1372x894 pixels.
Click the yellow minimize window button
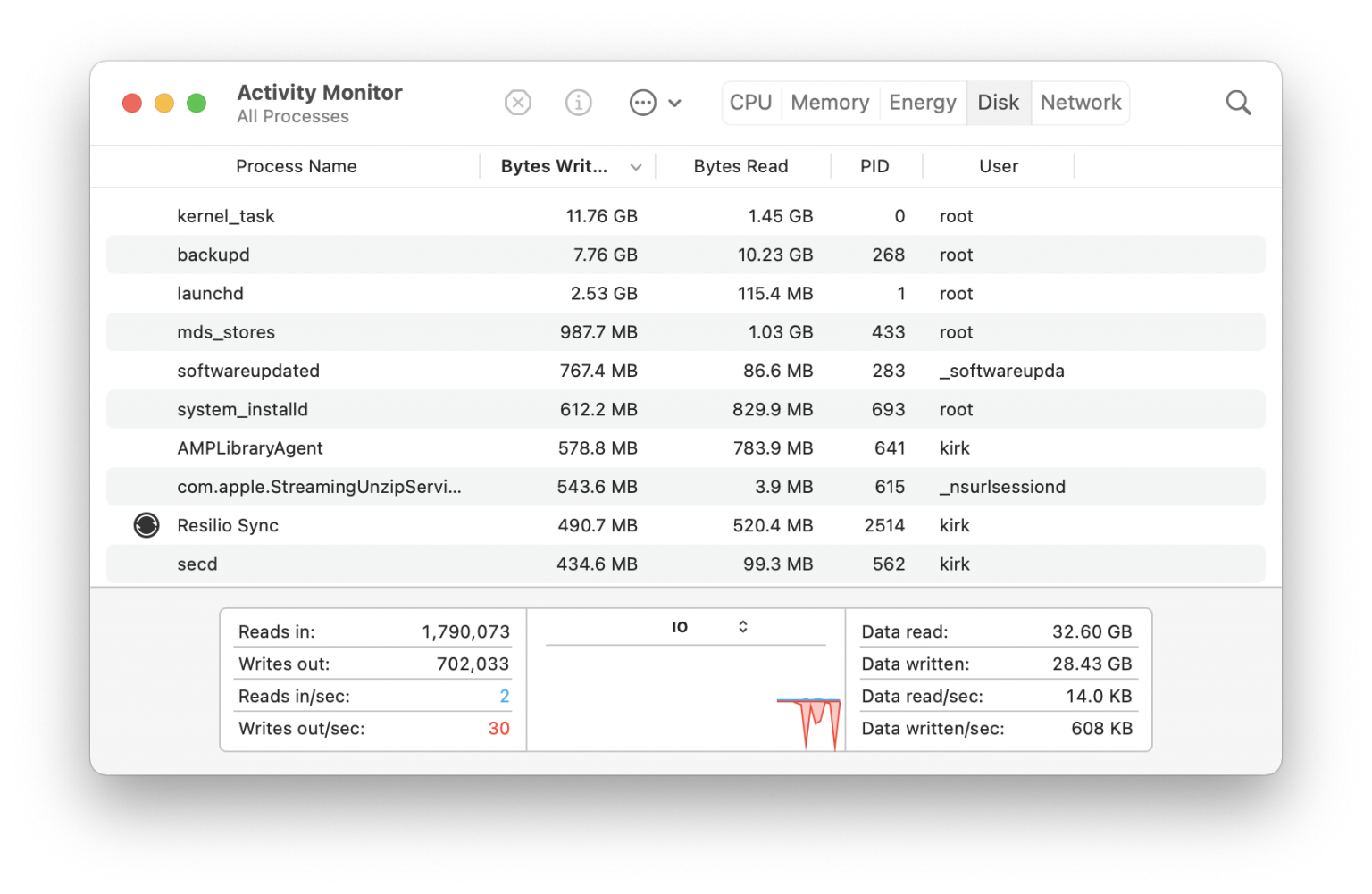click(x=164, y=104)
